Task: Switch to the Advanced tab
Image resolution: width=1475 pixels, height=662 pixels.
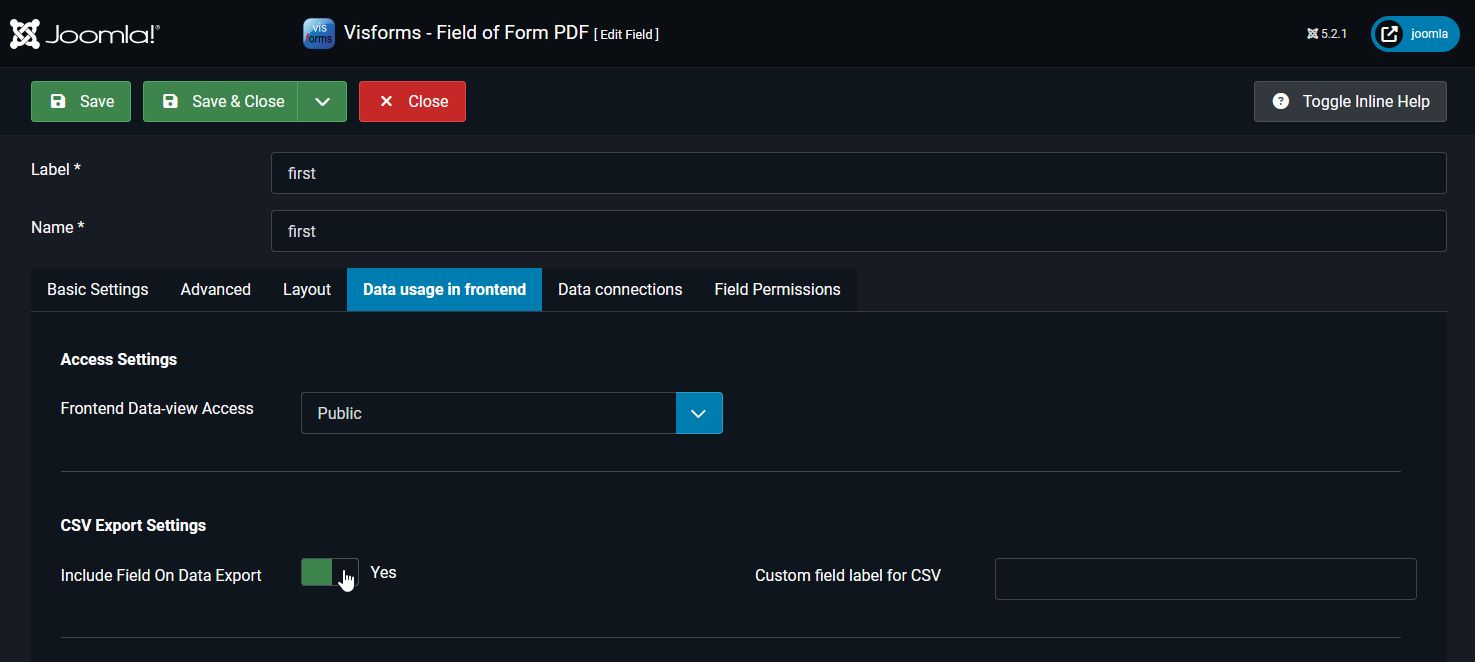Action: pyautogui.click(x=215, y=289)
